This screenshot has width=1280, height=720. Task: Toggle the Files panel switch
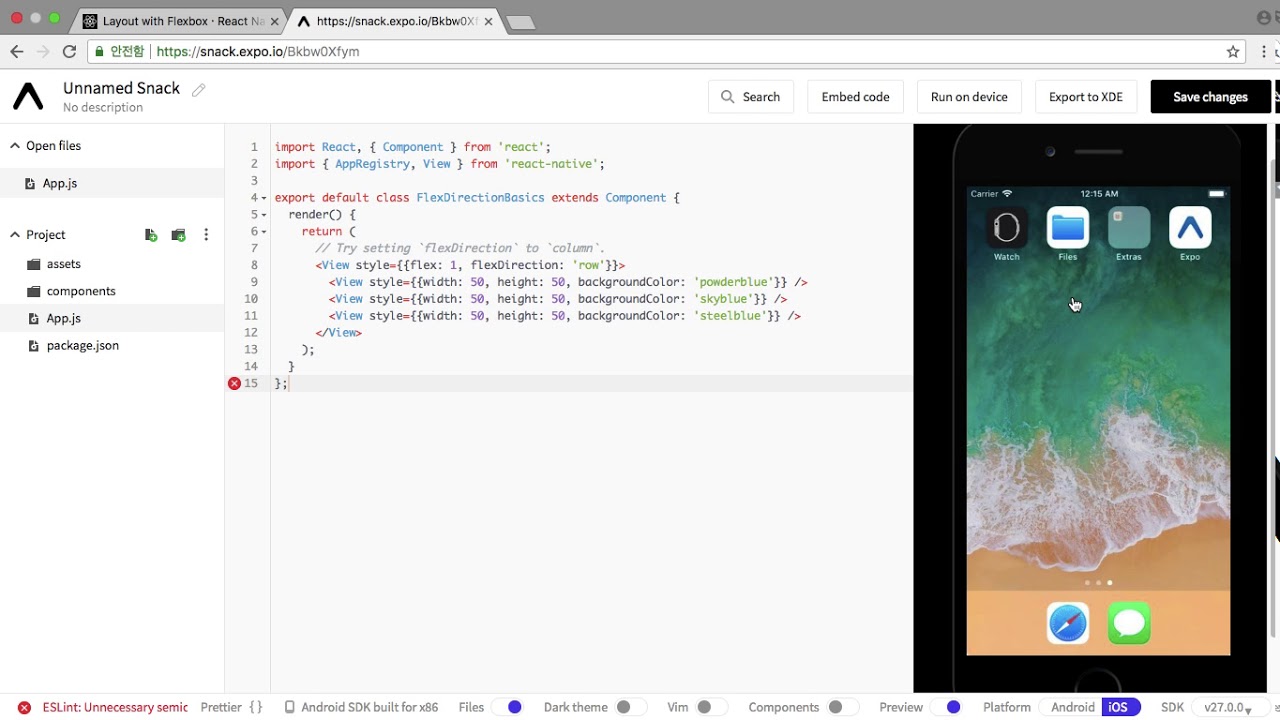point(508,707)
